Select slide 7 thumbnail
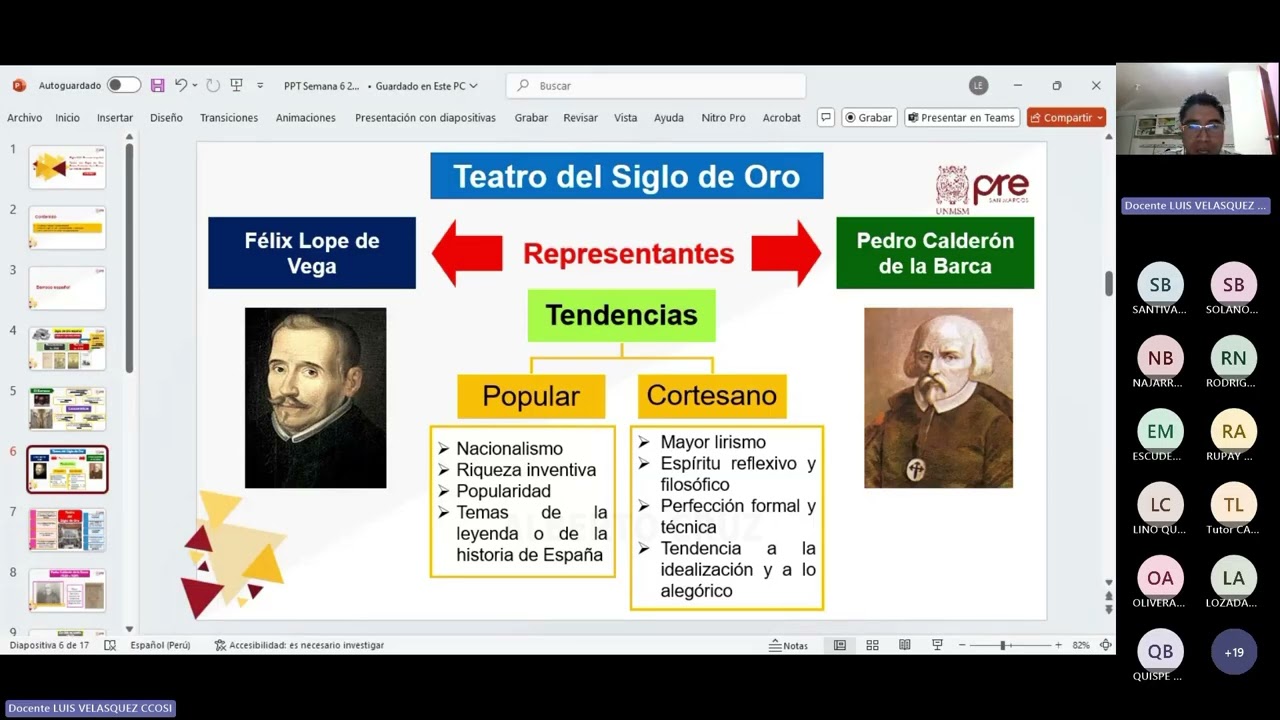The width and height of the screenshot is (1280, 720). click(67, 530)
